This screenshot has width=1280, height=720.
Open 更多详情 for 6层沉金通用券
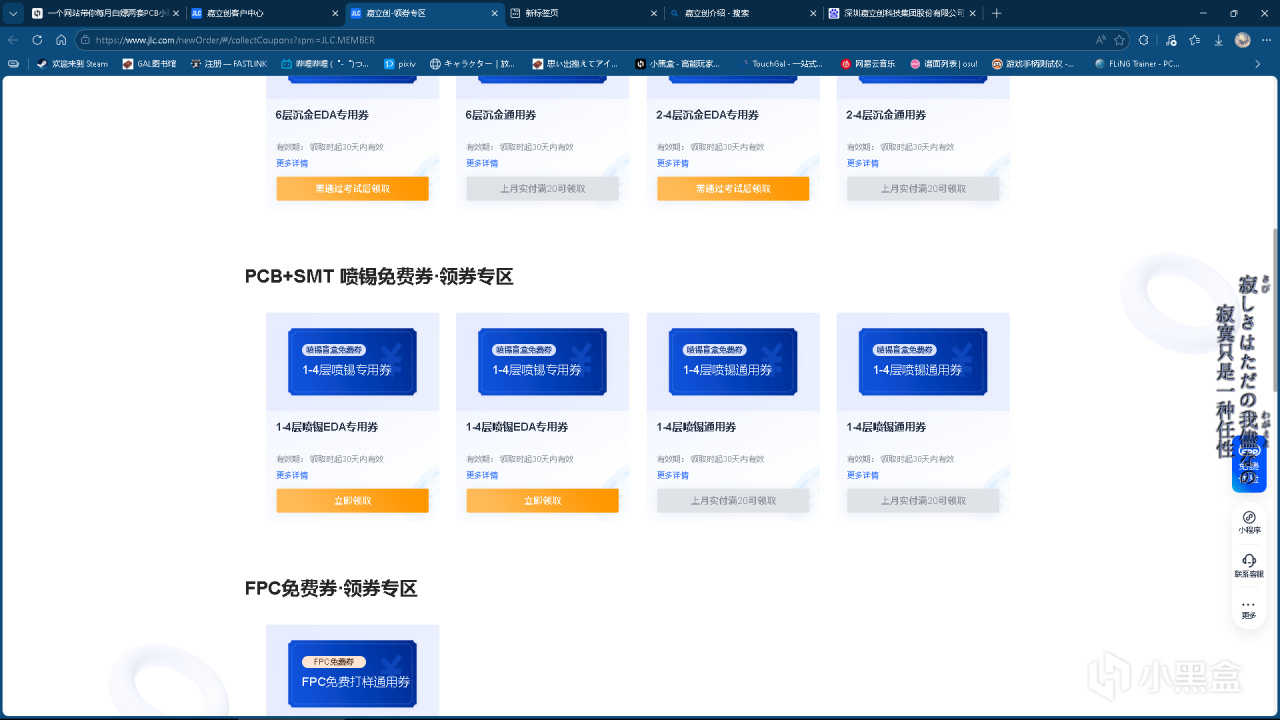pos(482,163)
